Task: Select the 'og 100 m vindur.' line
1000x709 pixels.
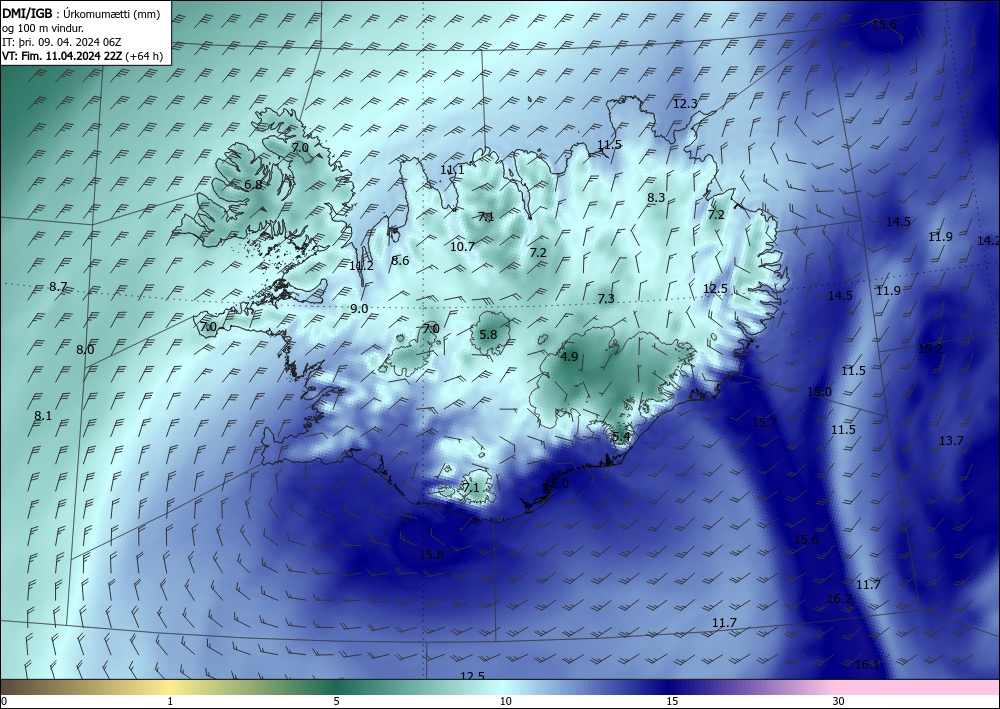Action: pos(43,28)
